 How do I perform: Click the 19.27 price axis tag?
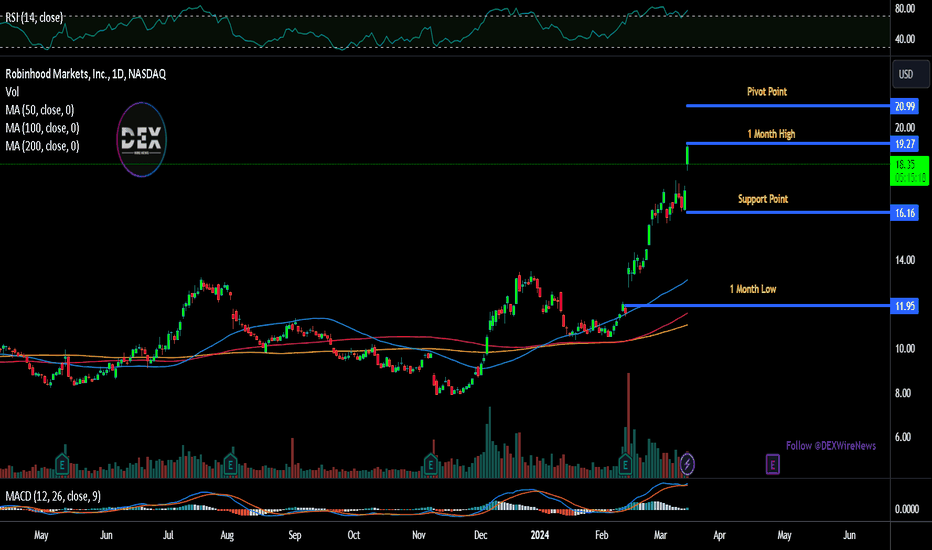[905, 144]
